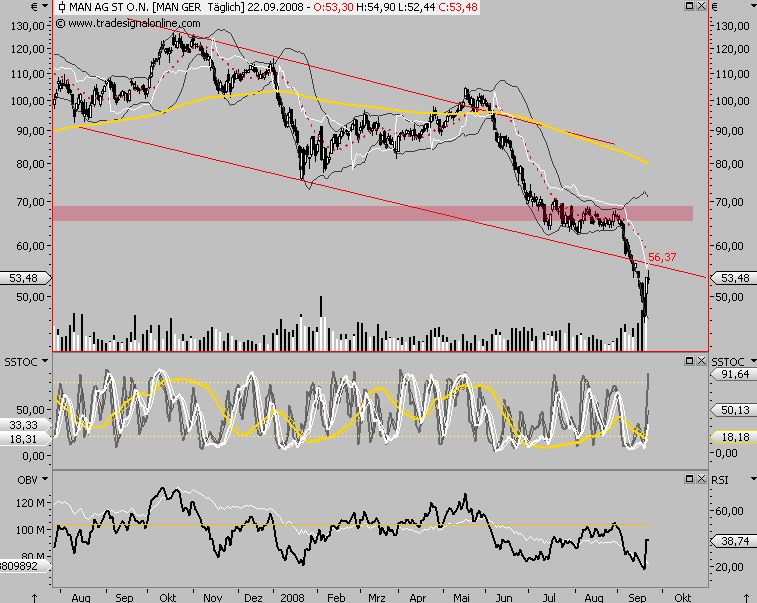757x603 pixels.
Task: Close the OBV/RSI pane
Action: pos(701,478)
